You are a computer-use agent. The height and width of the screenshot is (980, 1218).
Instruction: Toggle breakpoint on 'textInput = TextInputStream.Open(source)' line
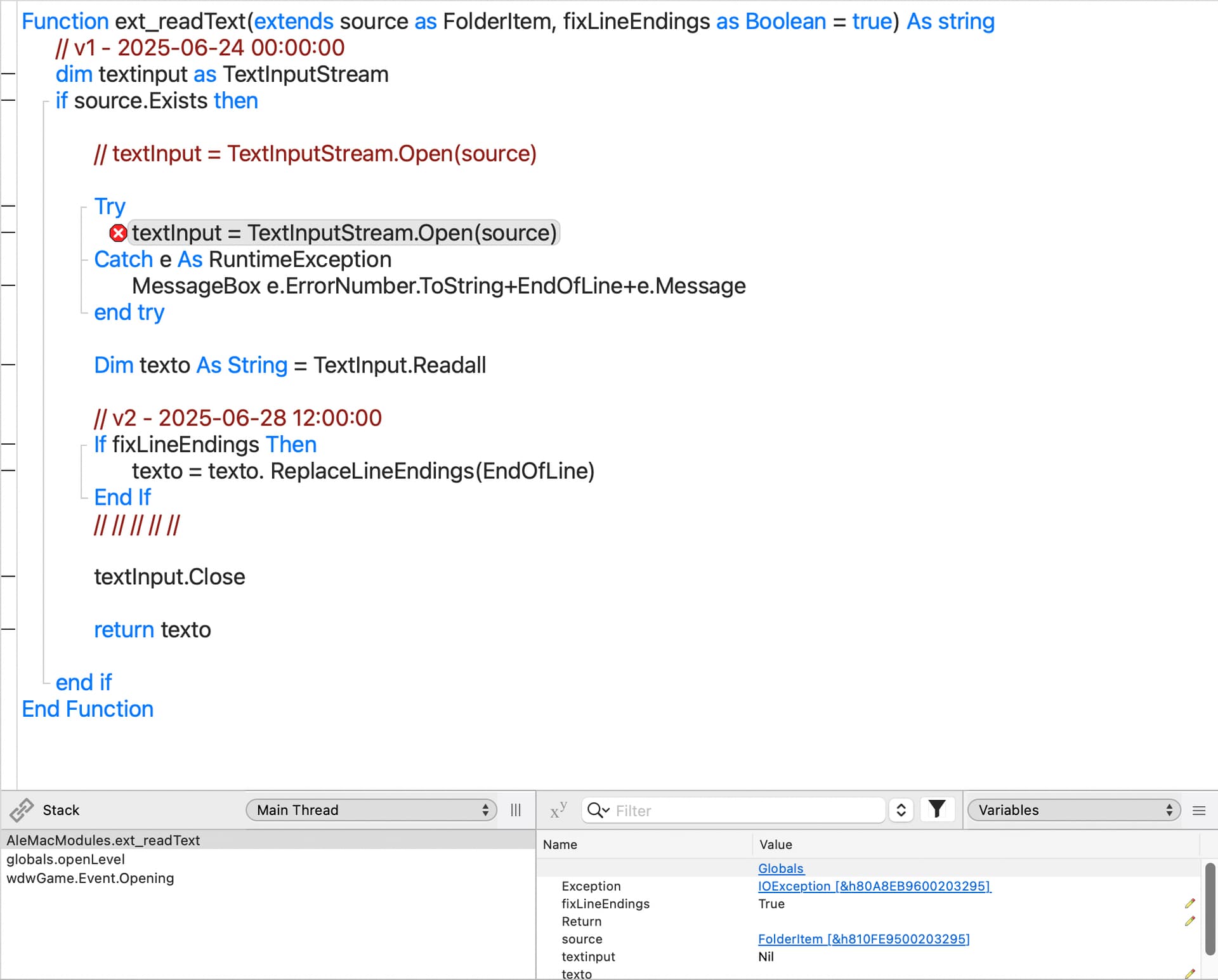(8, 233)
